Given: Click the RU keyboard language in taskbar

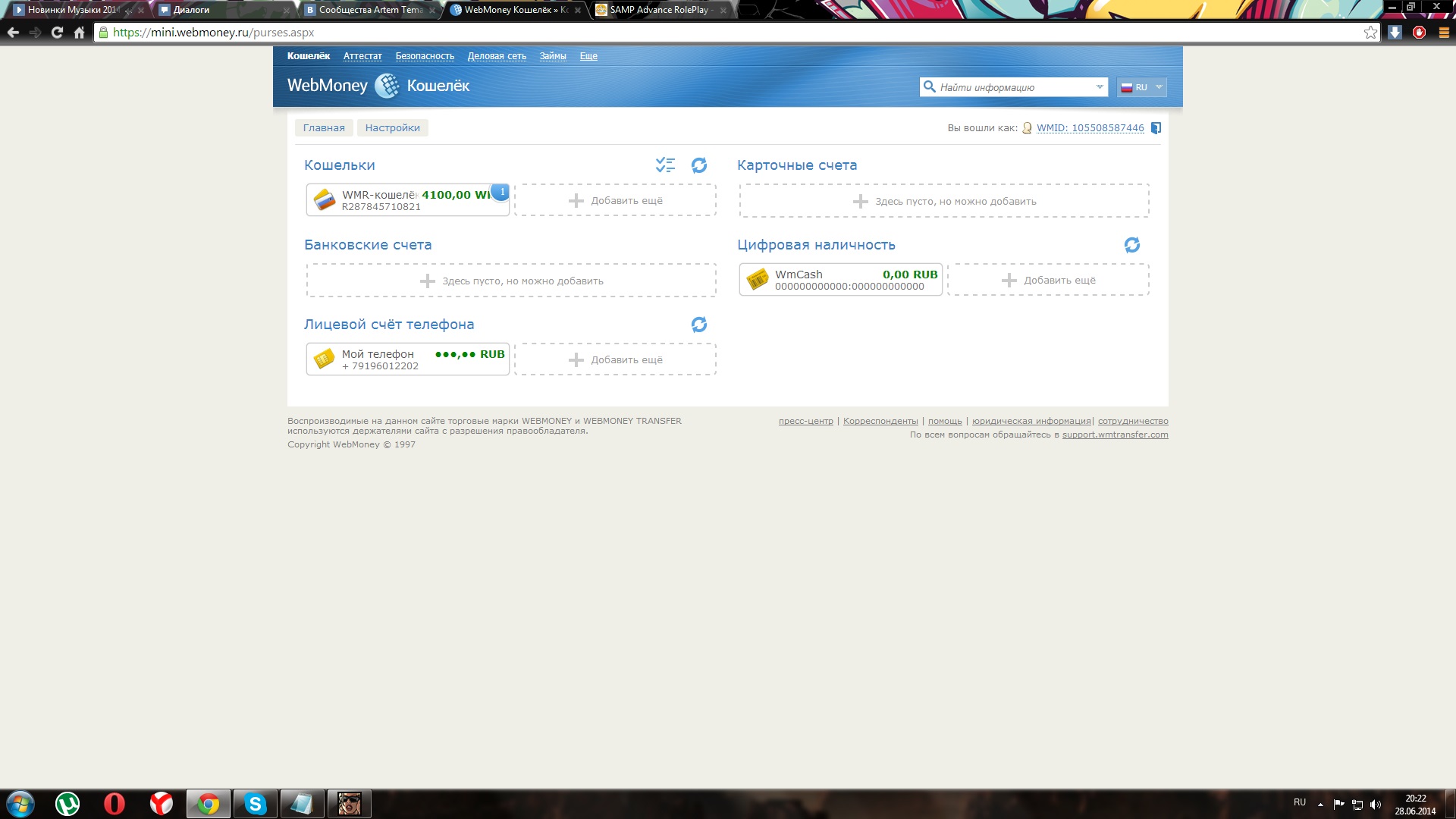Looking at the screenshot, I should (x=1300, y=802).
